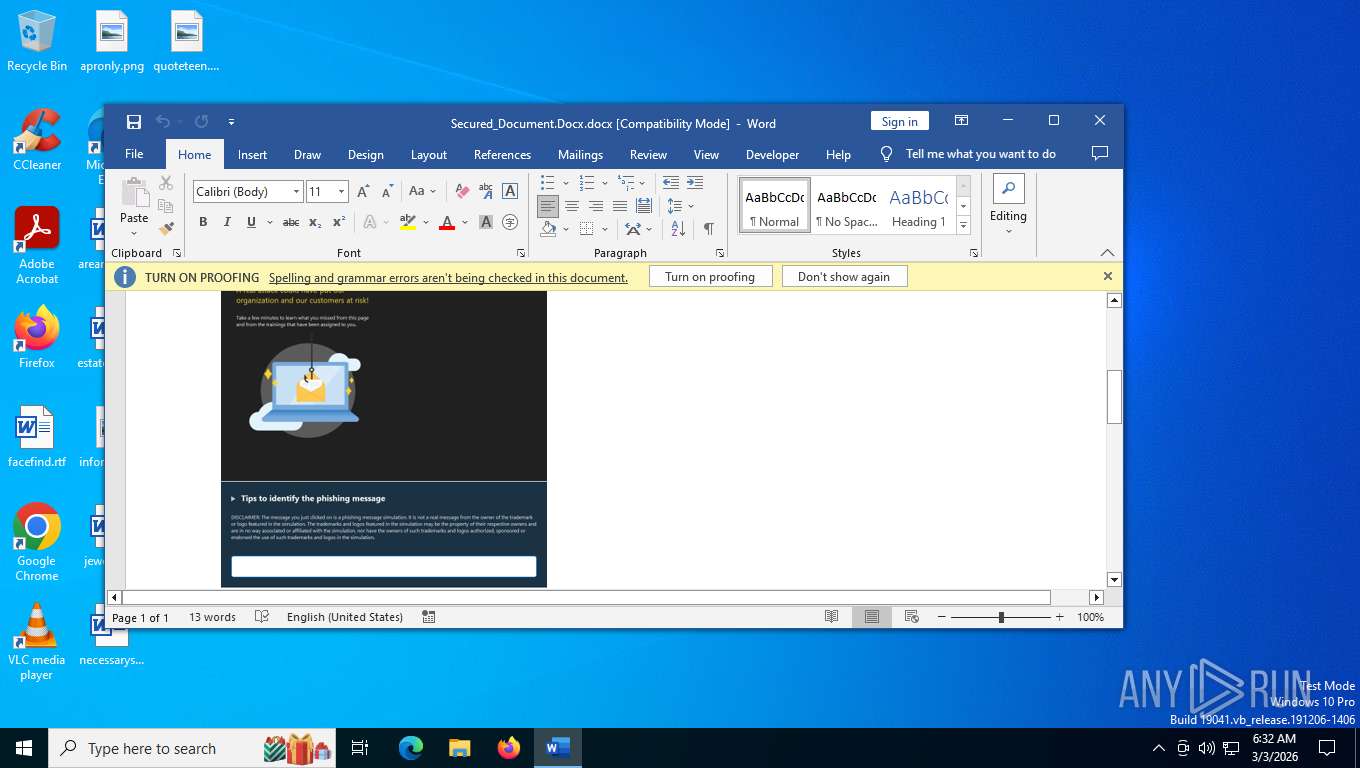Toggle Align Left paragraph alignment

[x=548, y=206]
